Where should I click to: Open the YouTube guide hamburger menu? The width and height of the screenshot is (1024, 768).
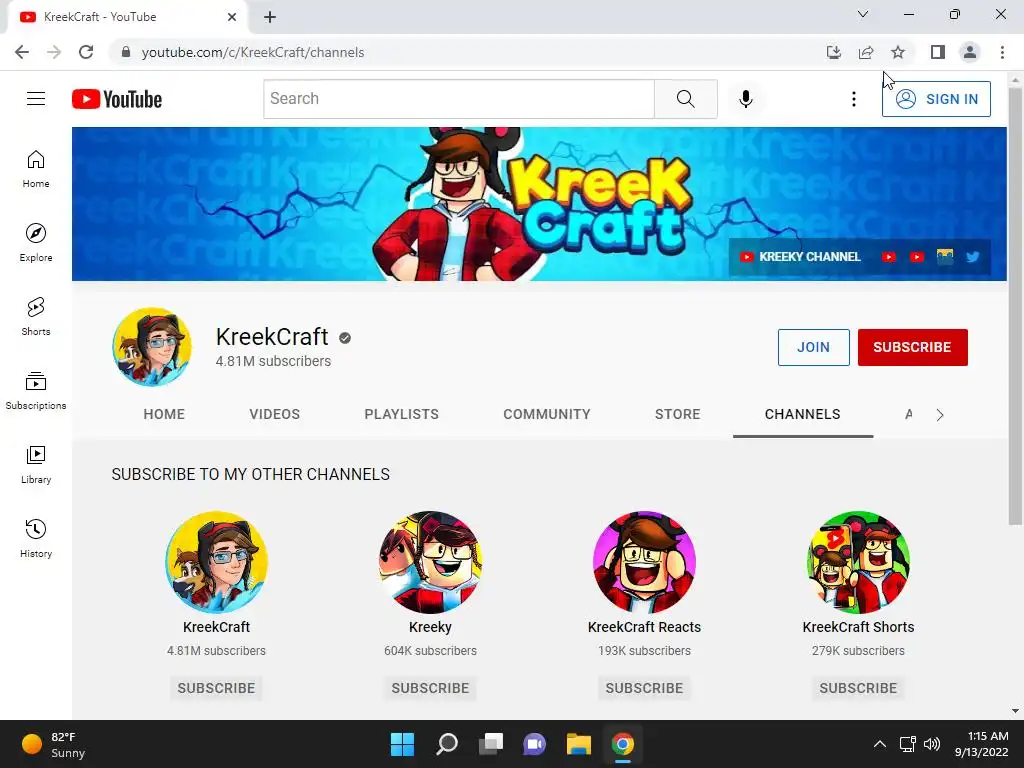[x=36, y=99]
